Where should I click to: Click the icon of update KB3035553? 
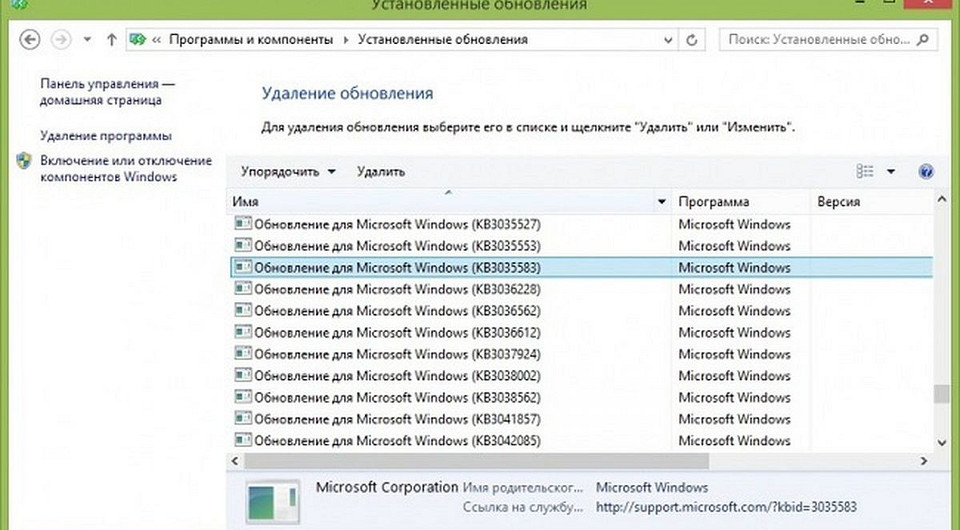243,245
